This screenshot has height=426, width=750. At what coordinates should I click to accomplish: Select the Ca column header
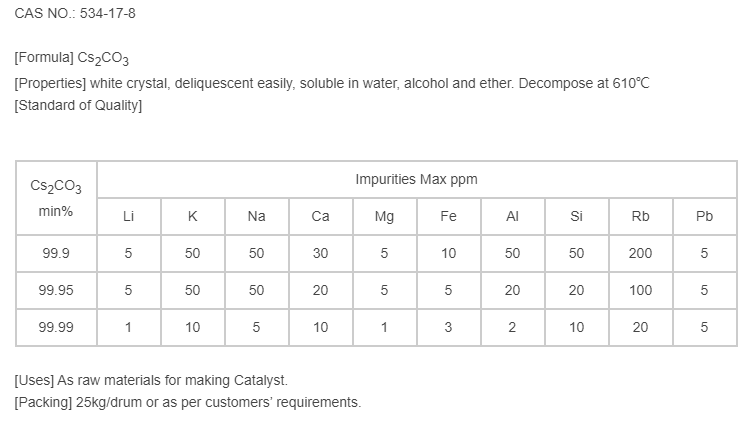[320, 217]
